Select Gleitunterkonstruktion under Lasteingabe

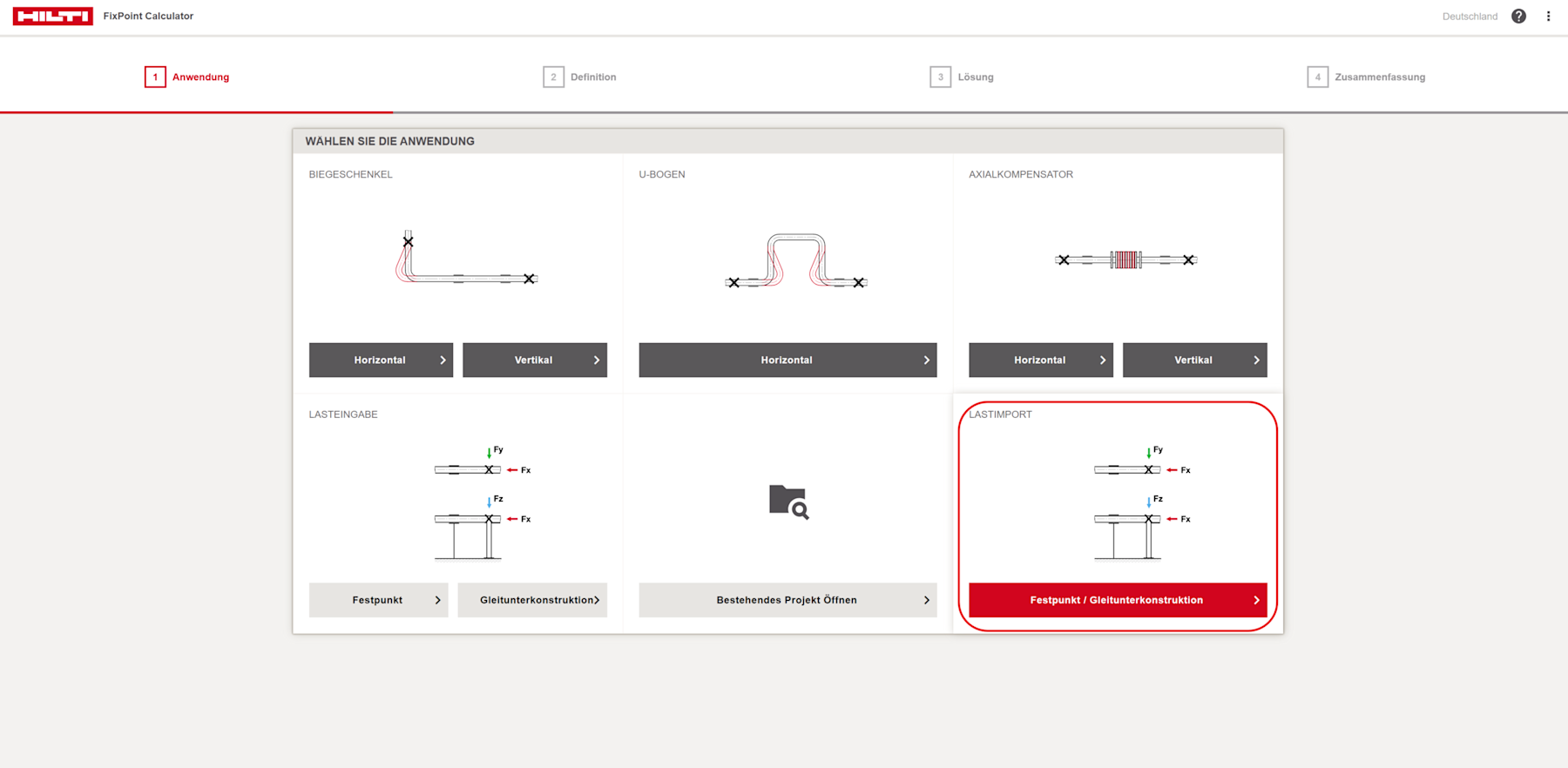(532, 600)
